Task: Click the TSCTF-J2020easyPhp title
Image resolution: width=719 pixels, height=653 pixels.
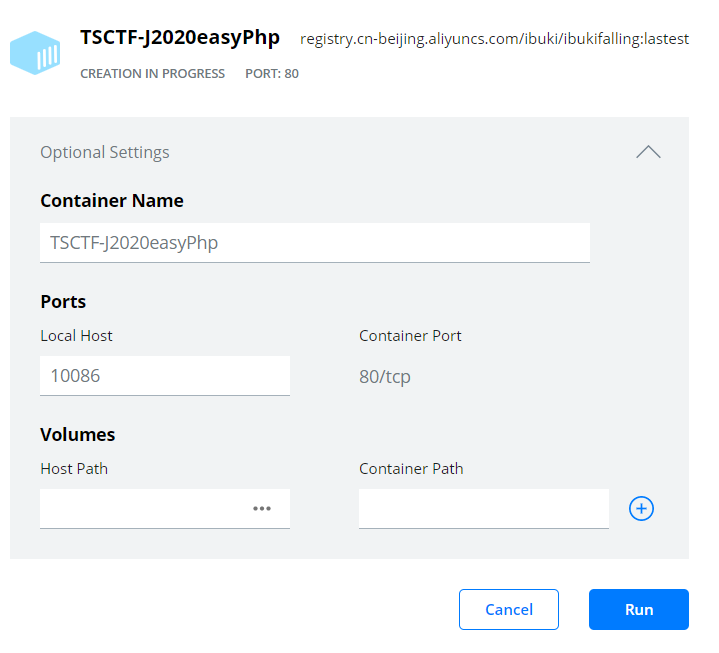Action: [x=180, y=39]
